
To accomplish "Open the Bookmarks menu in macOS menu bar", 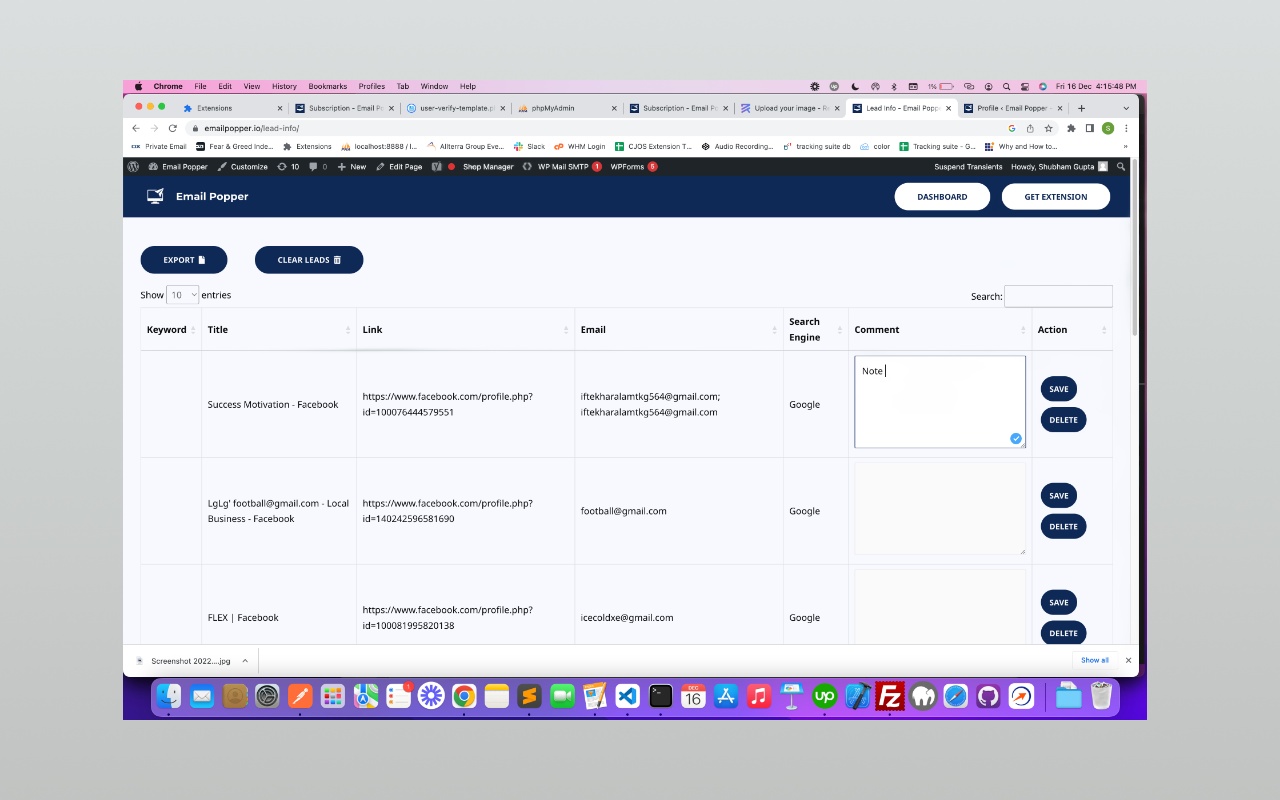I will 328,87.
